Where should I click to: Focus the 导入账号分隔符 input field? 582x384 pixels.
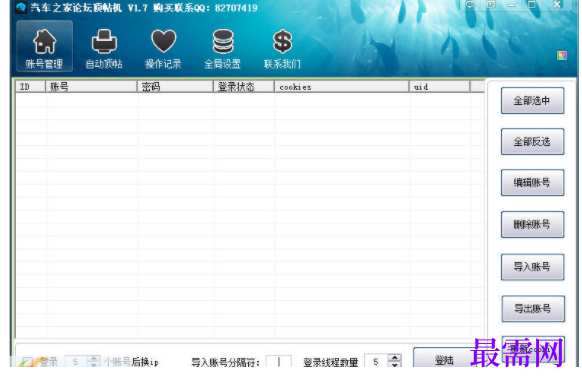point(278,361)
